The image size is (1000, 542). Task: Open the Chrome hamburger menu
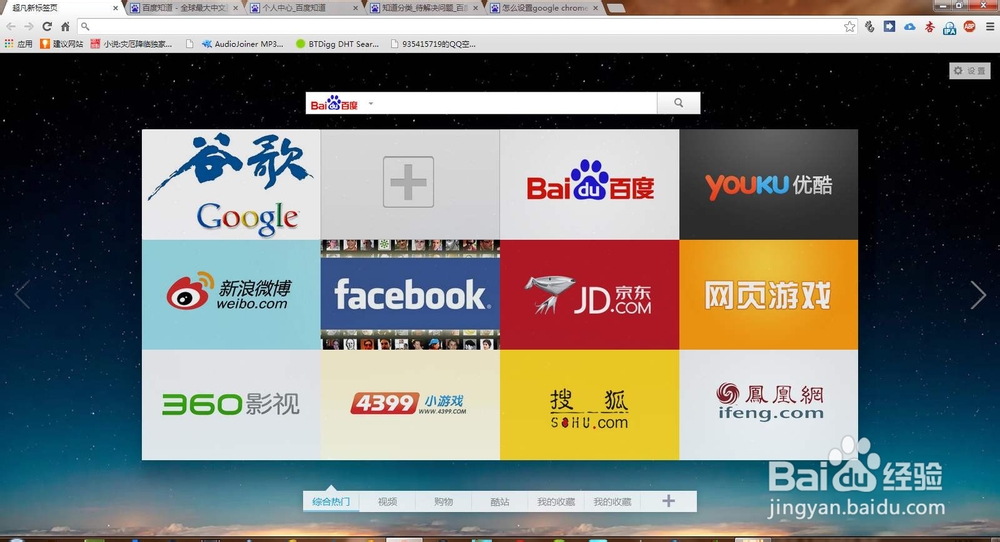[990, 26]
